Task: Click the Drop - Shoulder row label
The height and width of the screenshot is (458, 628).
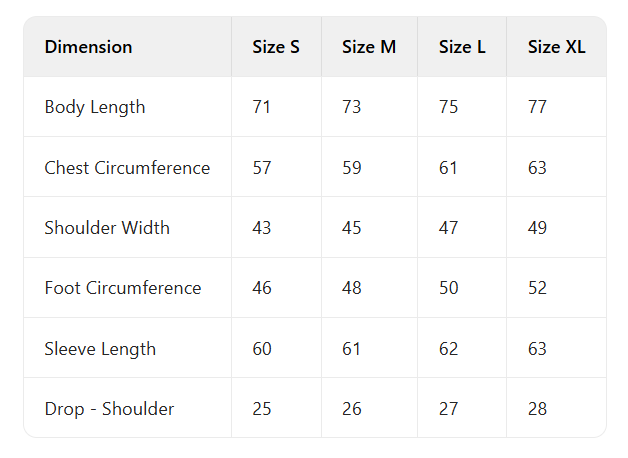Action: (109, 409)
